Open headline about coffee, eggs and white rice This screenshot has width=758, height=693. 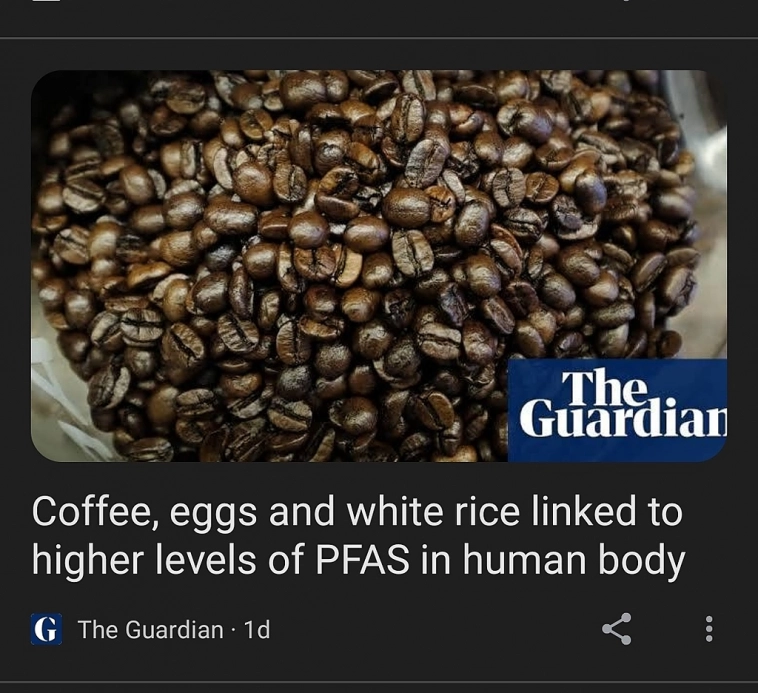358,535
